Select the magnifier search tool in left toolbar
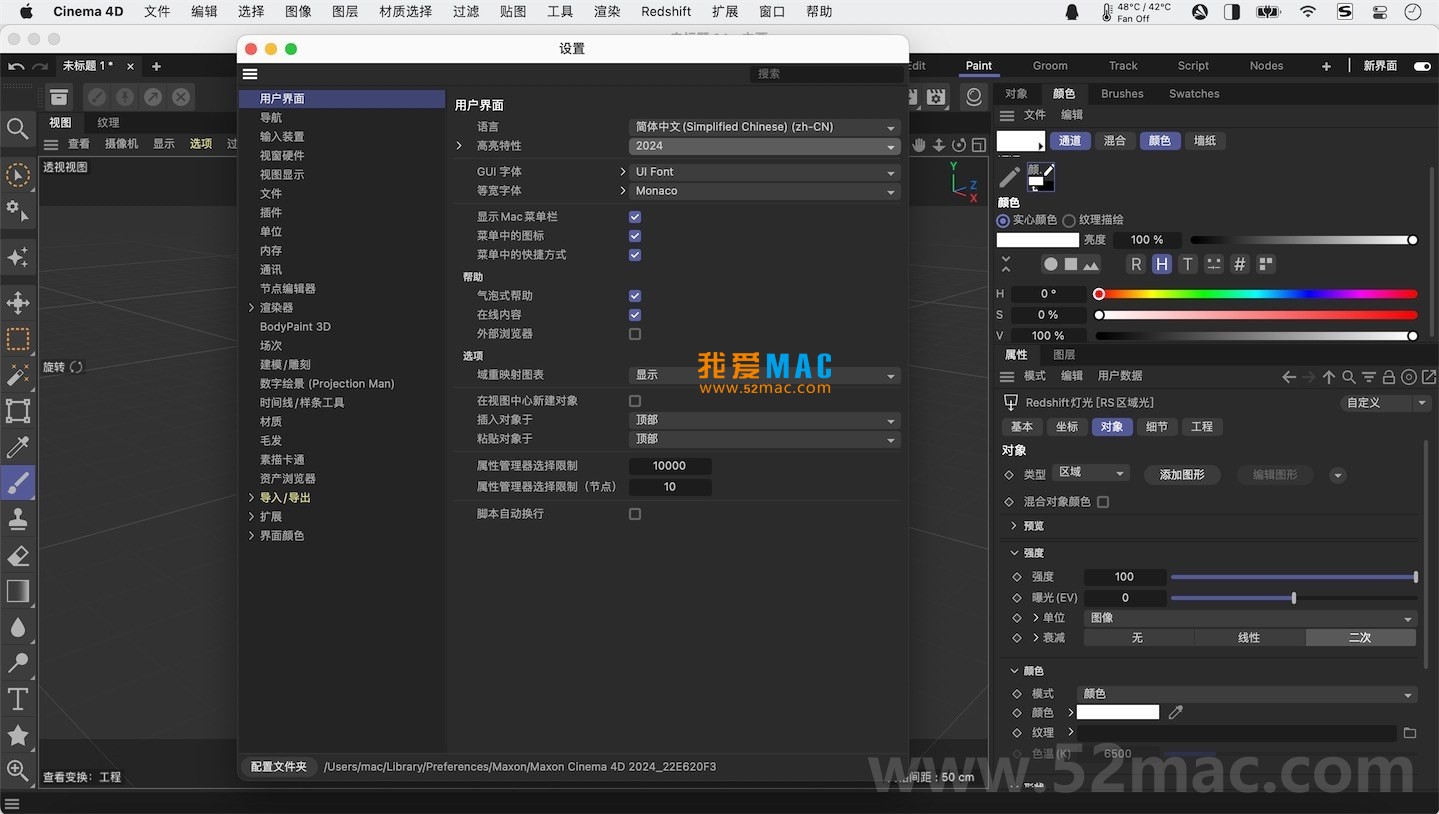 pyautogui.click(x=18, y=128)
